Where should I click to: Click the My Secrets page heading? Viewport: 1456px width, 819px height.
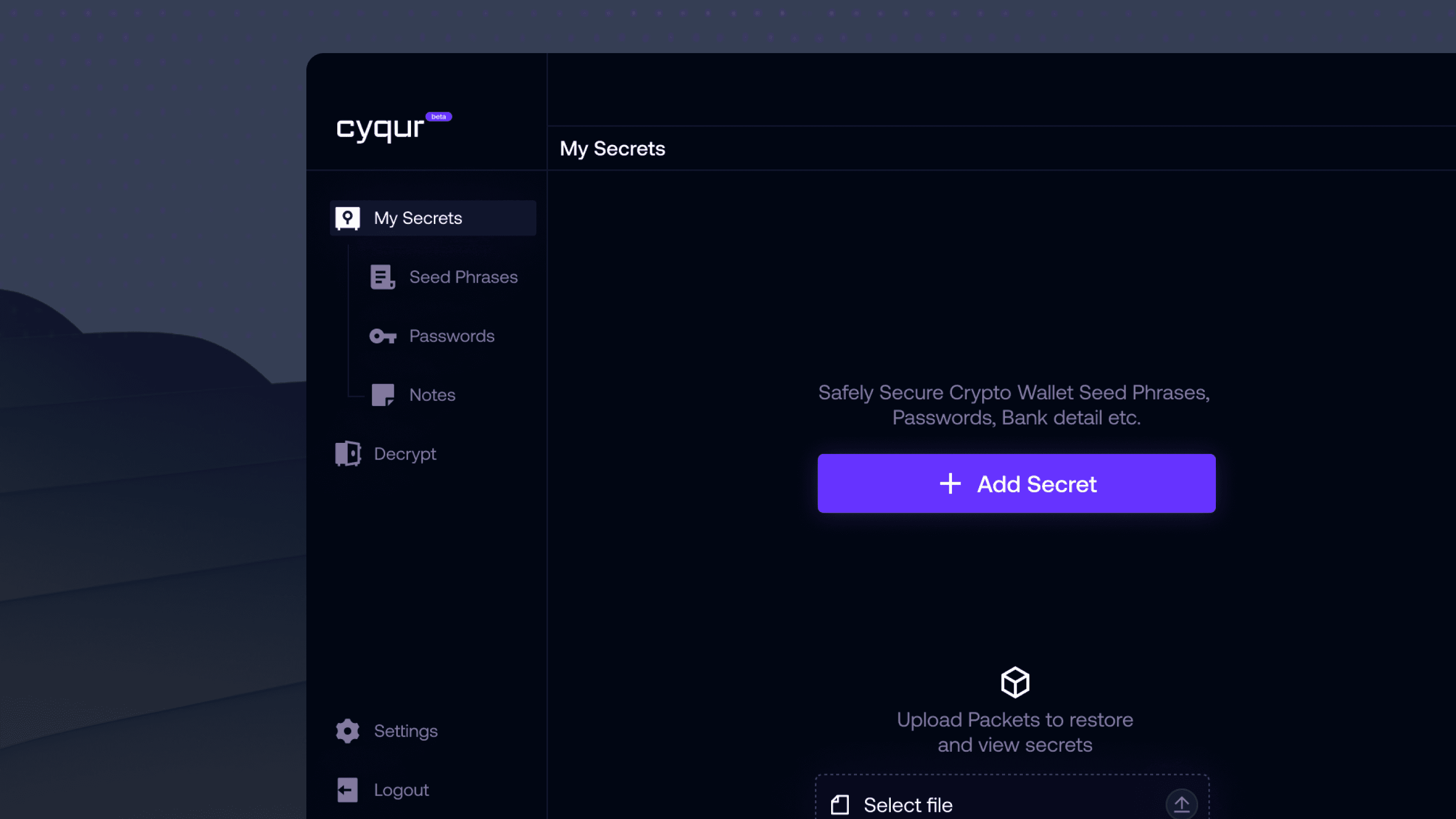pyautogui.click(x=612, y=148)
